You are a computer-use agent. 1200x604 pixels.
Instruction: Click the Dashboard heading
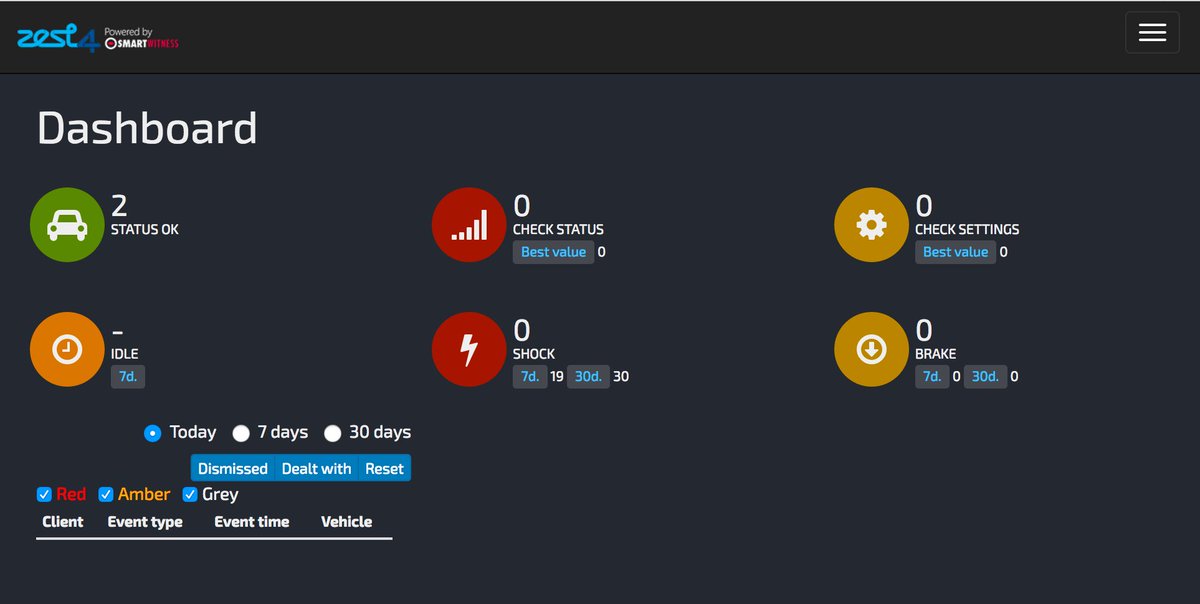point(147,129)
